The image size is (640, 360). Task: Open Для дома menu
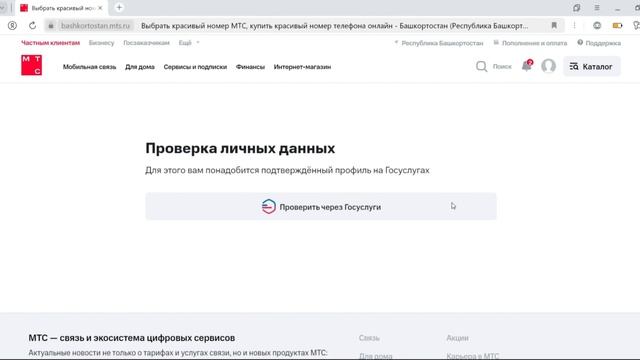coord(140,67)
